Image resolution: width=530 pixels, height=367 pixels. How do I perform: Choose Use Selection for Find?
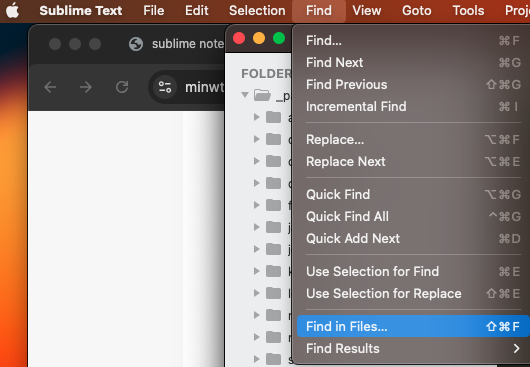[413, 271]
